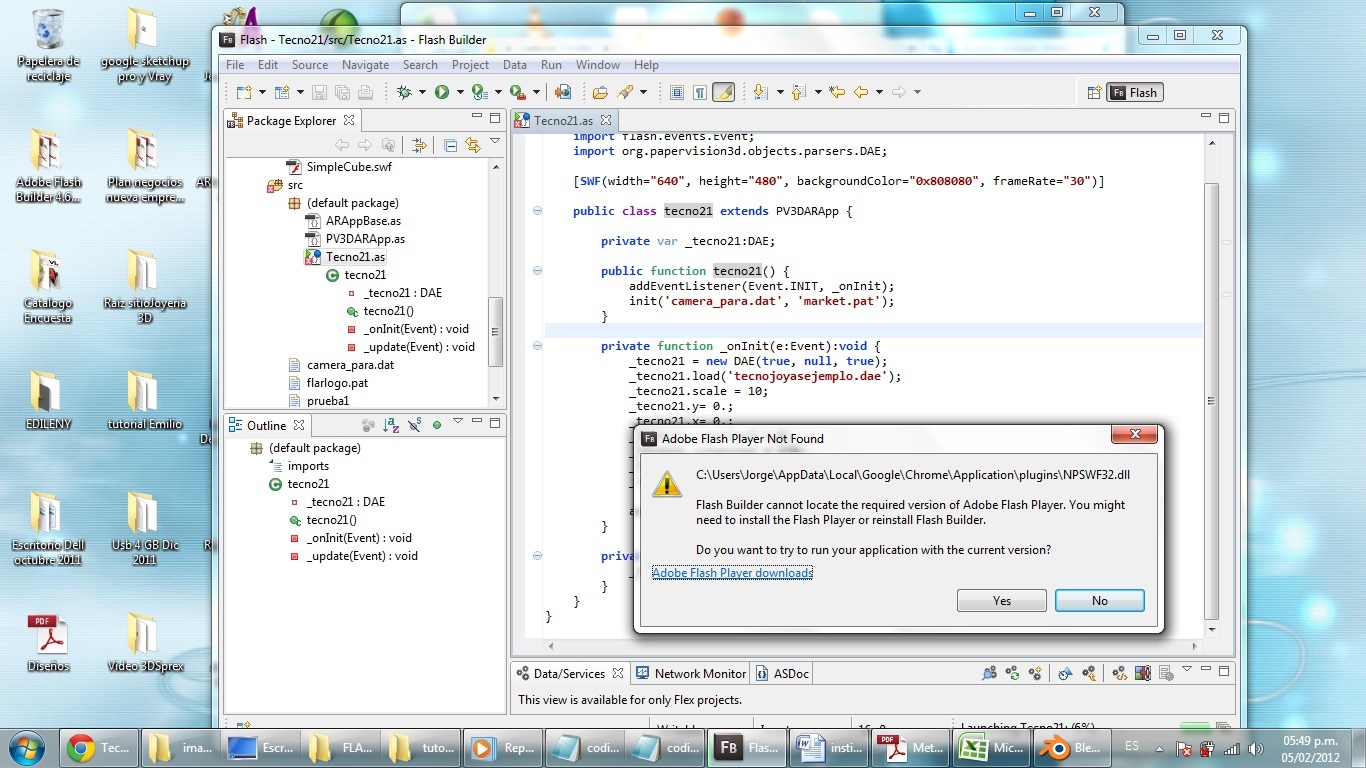Open the Navigate menu
This screenshot has width=1366, height=768.
point(365,64)
